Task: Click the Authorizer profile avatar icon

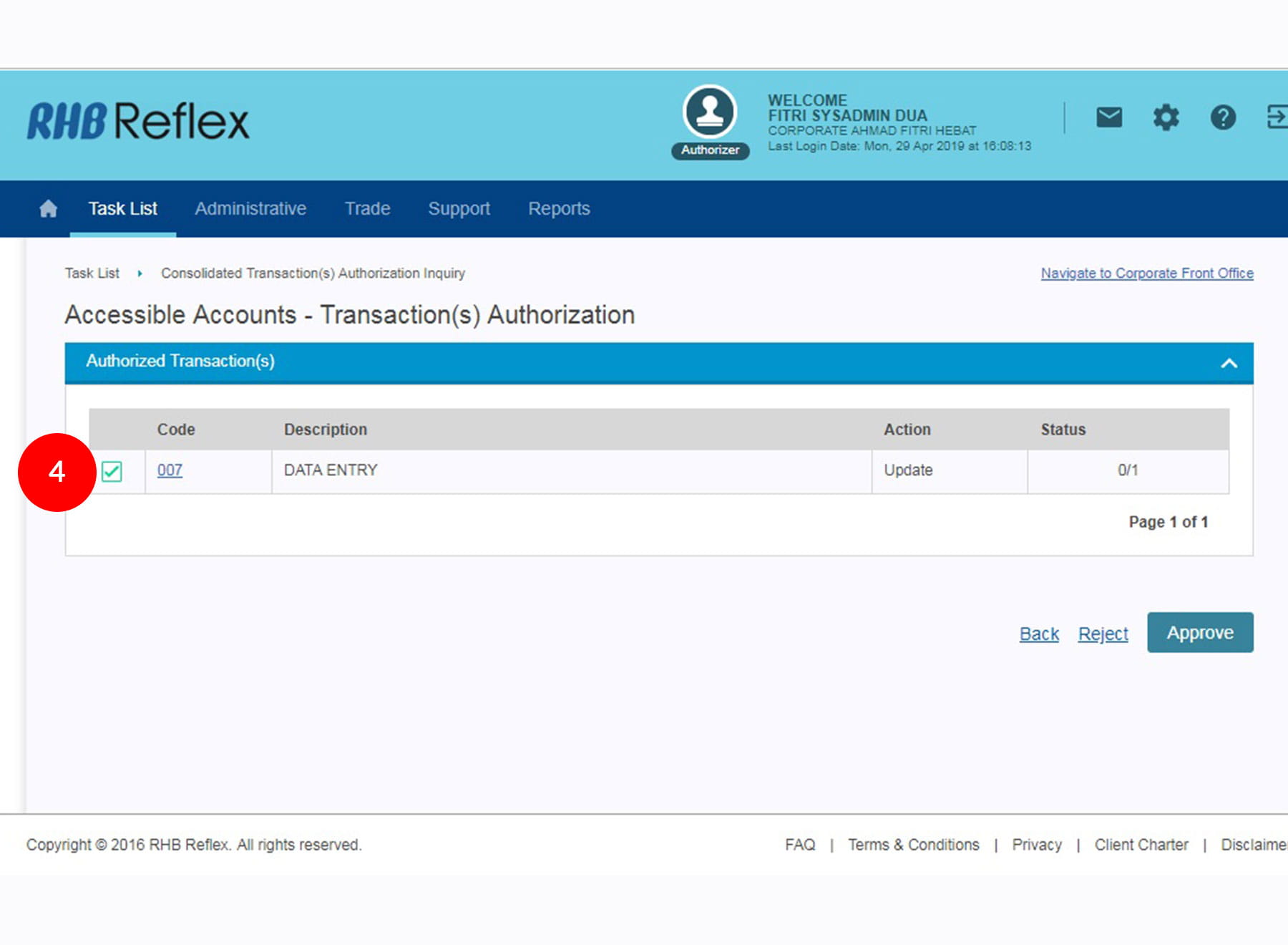Action: pos(709,112)
